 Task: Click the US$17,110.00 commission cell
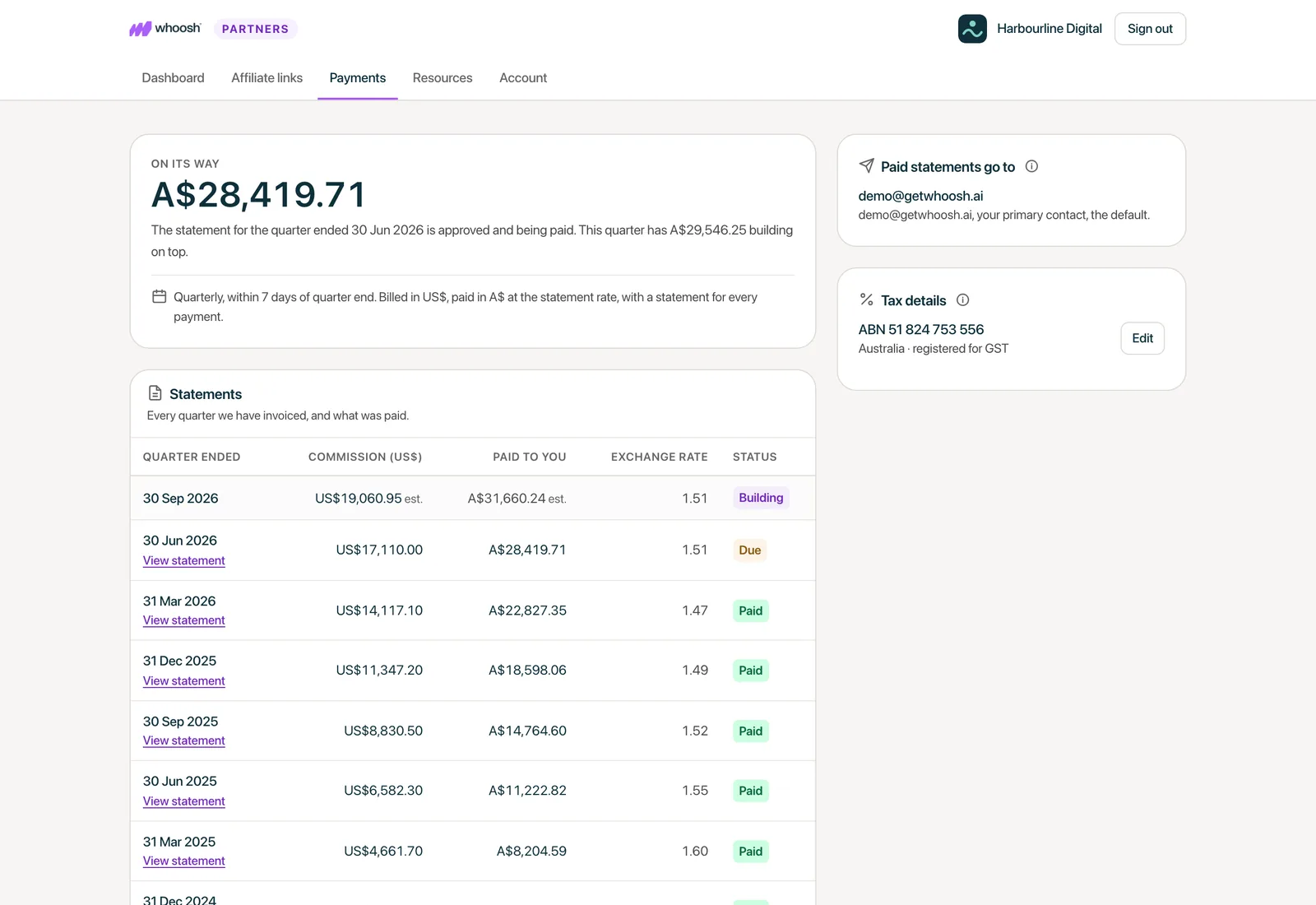pyautogui.click(x=379, y=550)
